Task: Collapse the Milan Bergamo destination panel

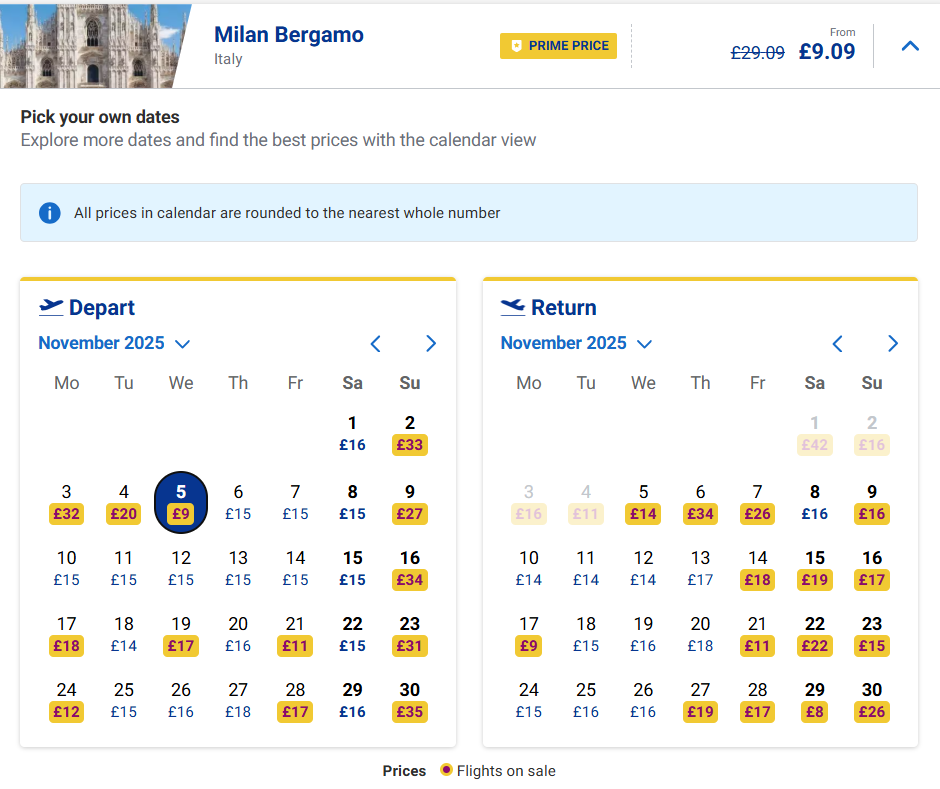Action: tap(910, 46)
